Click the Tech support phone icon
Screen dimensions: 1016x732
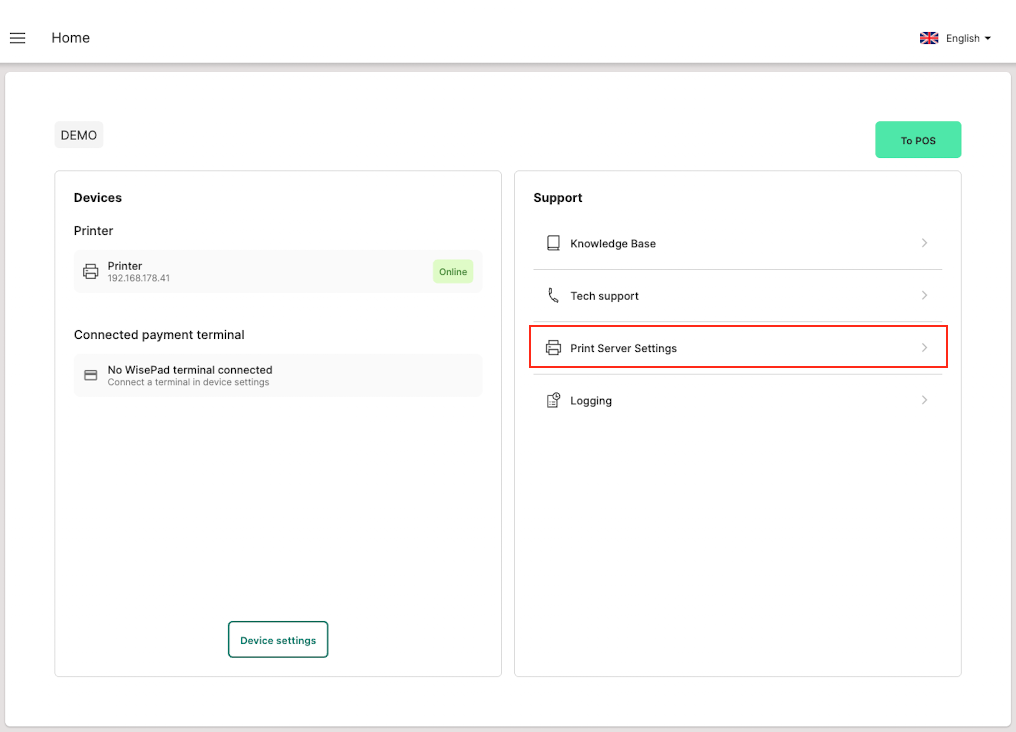pyautogui.click(x=553, y=296)
